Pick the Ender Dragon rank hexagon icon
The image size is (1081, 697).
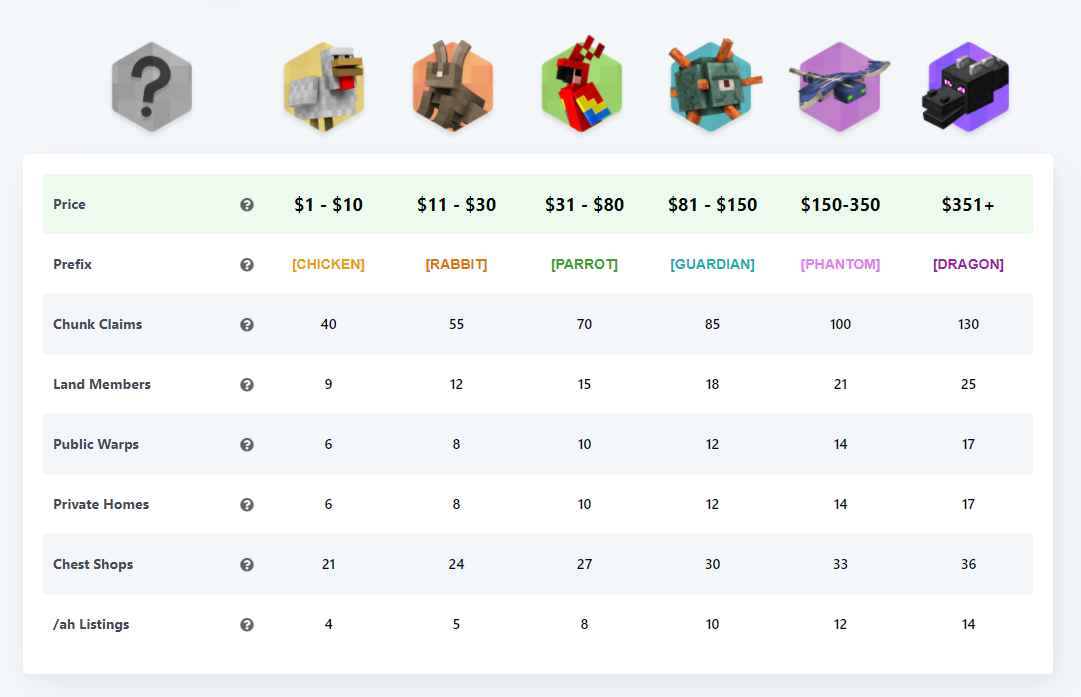(967, 86)
